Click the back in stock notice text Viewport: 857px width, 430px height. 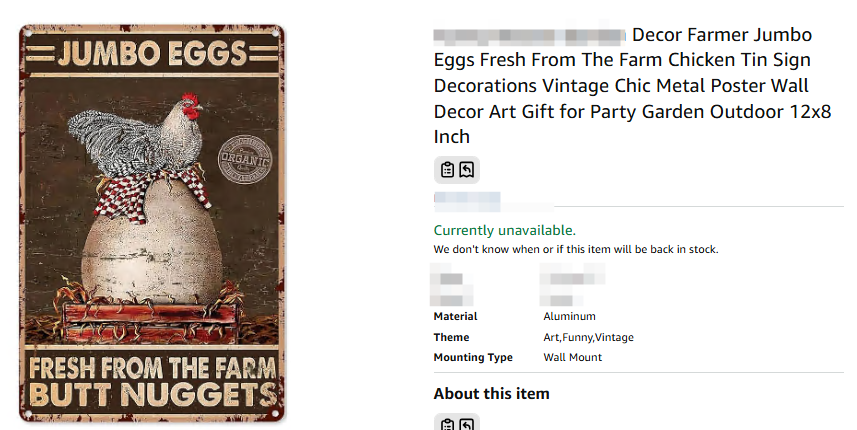pos(575,249)
